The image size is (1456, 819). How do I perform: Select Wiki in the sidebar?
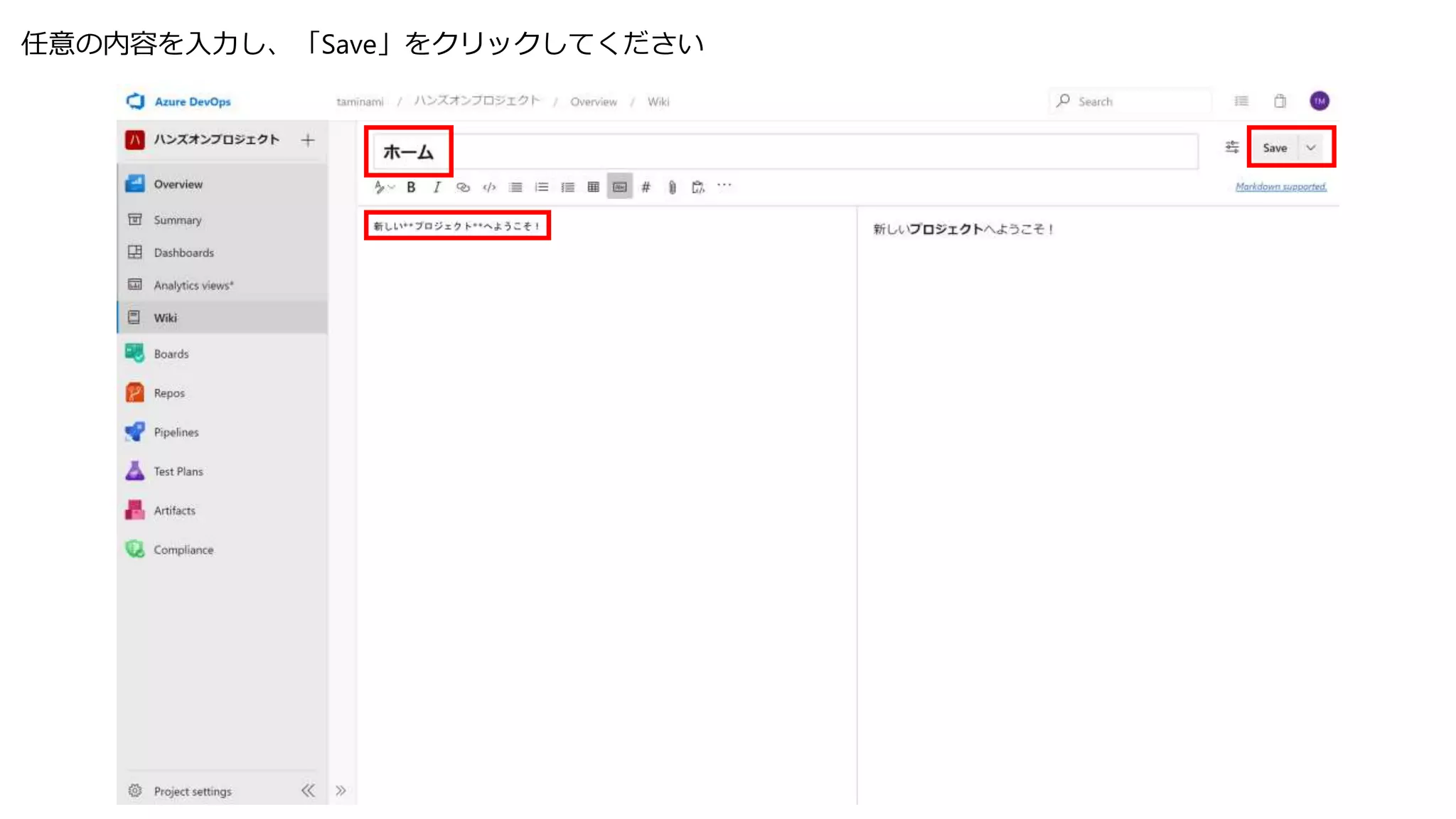(x=223, y=318)
